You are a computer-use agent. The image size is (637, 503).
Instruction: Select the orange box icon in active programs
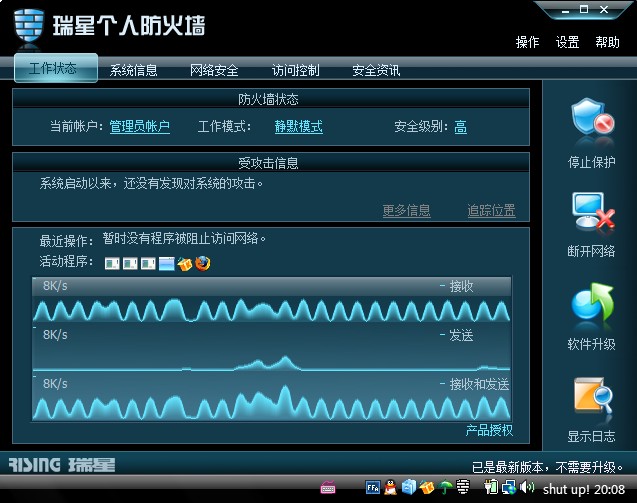pyautogui.click(x=184, y=264)
